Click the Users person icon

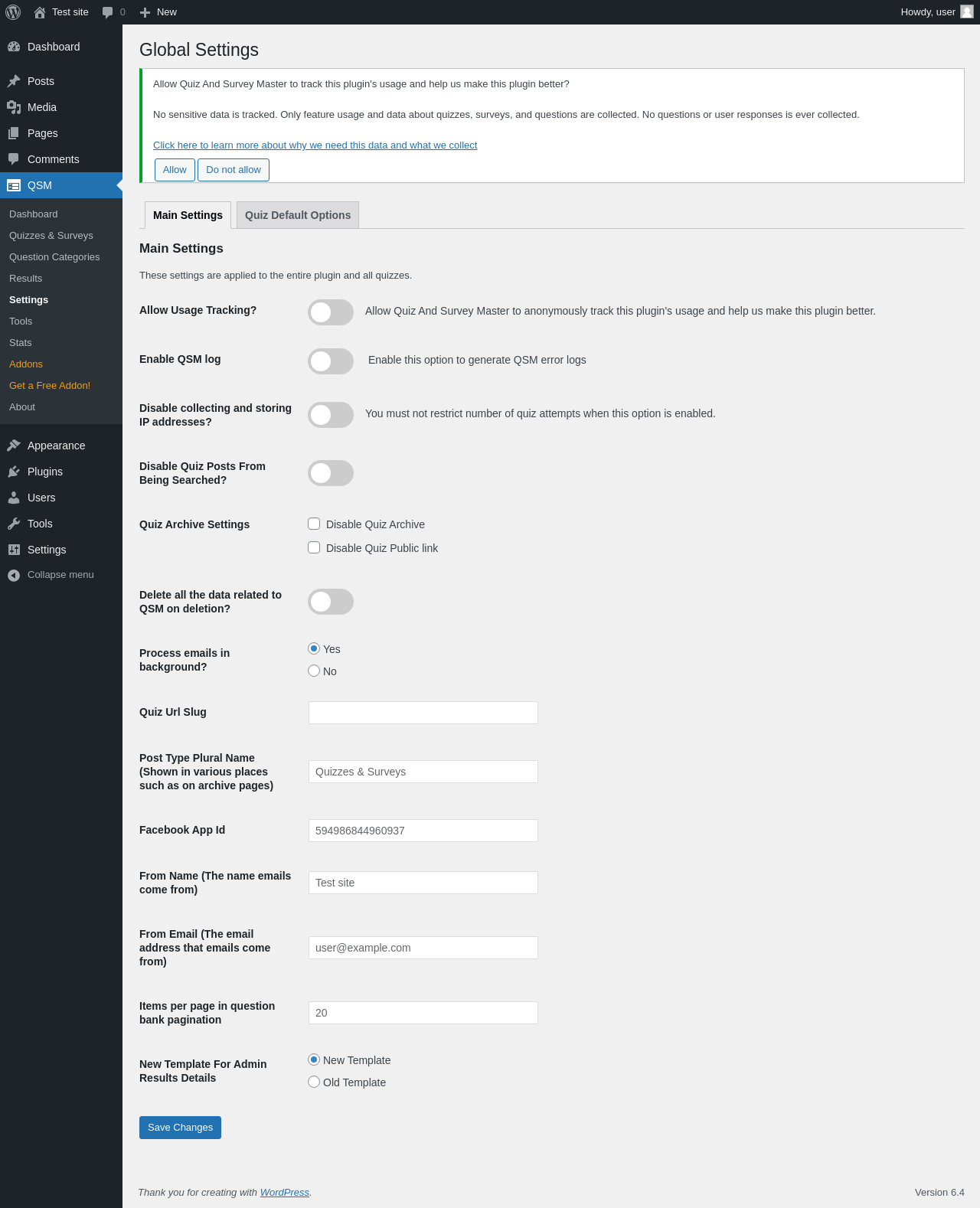pos(14,498)
